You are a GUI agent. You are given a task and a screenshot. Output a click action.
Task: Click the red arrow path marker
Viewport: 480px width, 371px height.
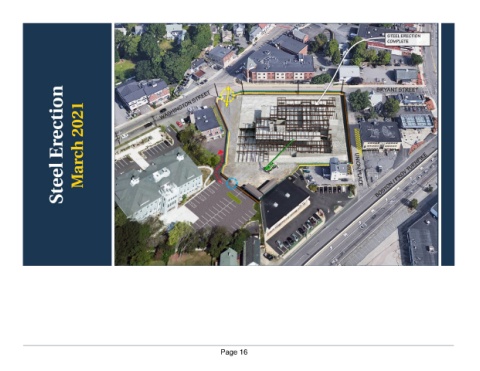219,167
